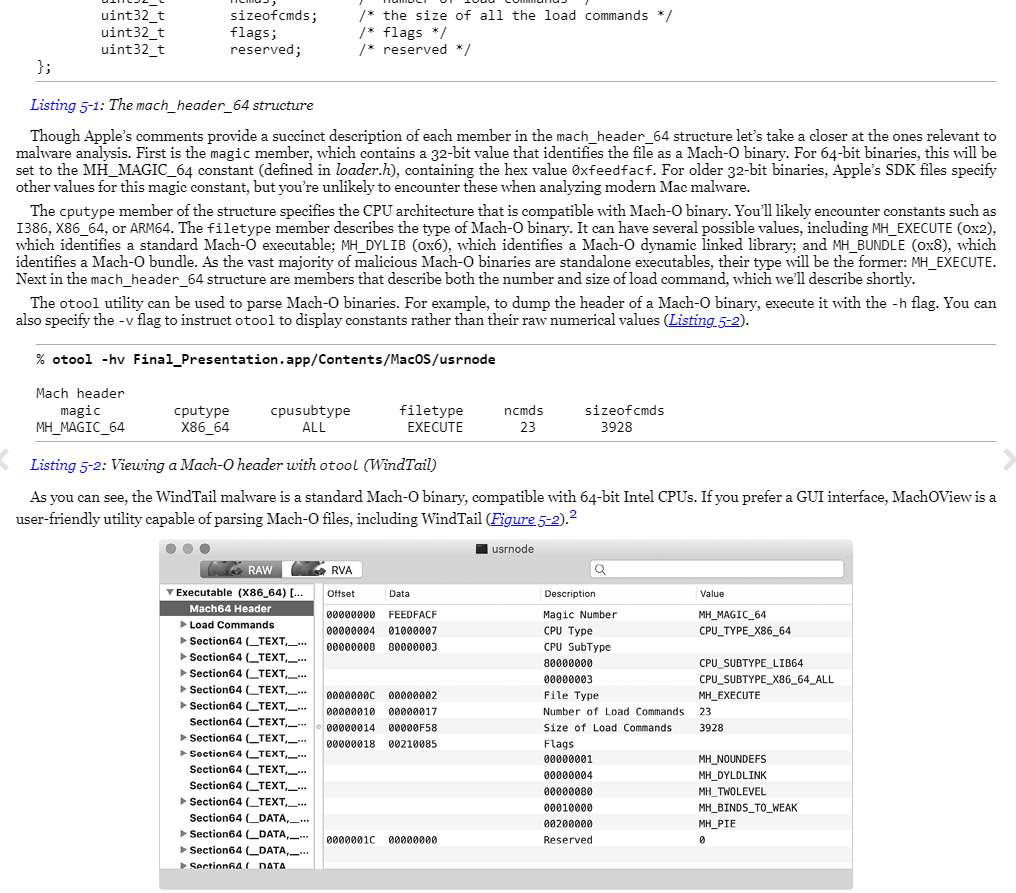Click the magnifier icon in the search box
The width and height of the screenshot is (1016, 893).
pos(600,570)
